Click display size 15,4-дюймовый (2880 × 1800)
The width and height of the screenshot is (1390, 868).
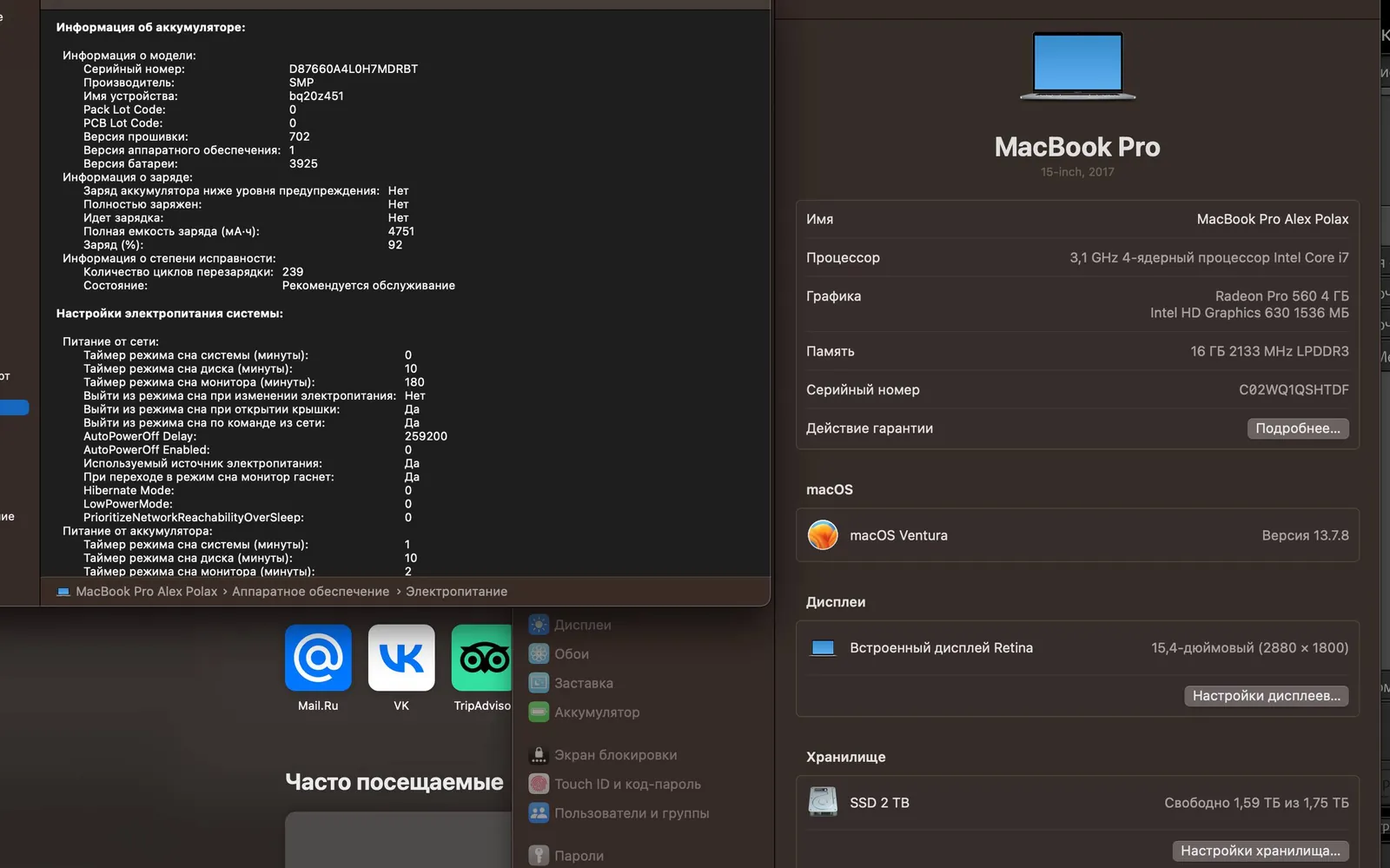coord(1249,648)
